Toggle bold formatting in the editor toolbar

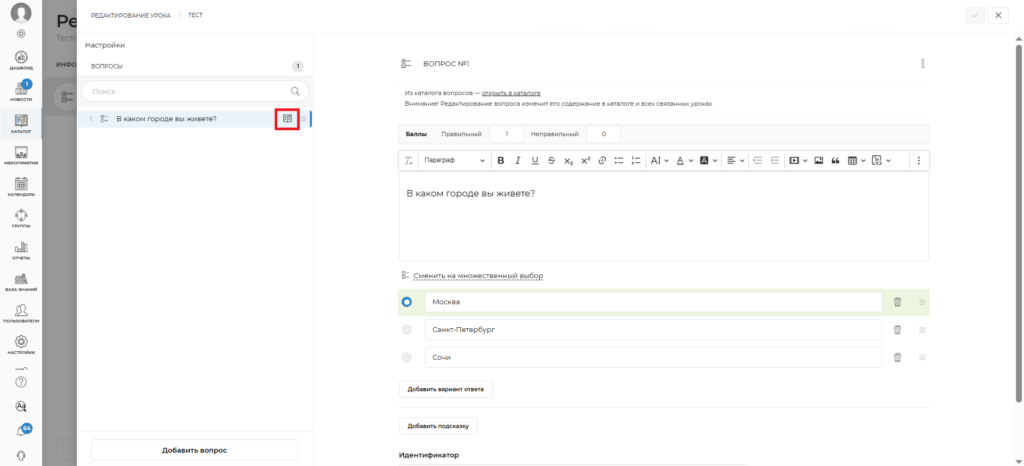pos(501,160)
